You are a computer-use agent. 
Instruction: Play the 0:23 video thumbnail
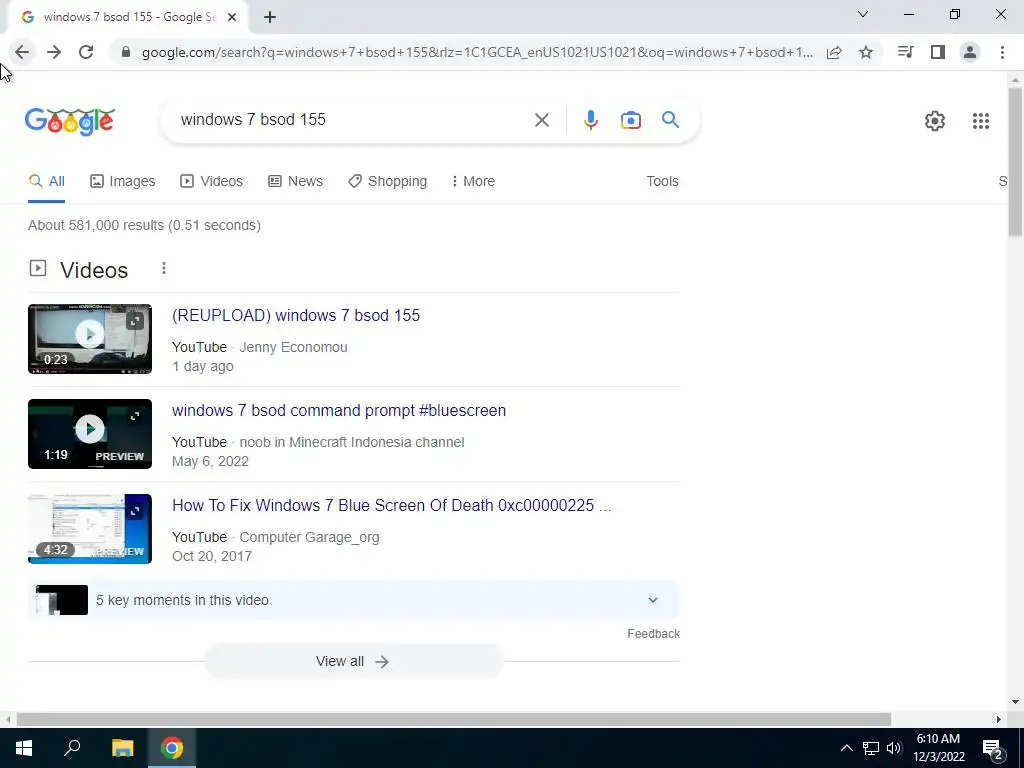[x=89, y=338]
